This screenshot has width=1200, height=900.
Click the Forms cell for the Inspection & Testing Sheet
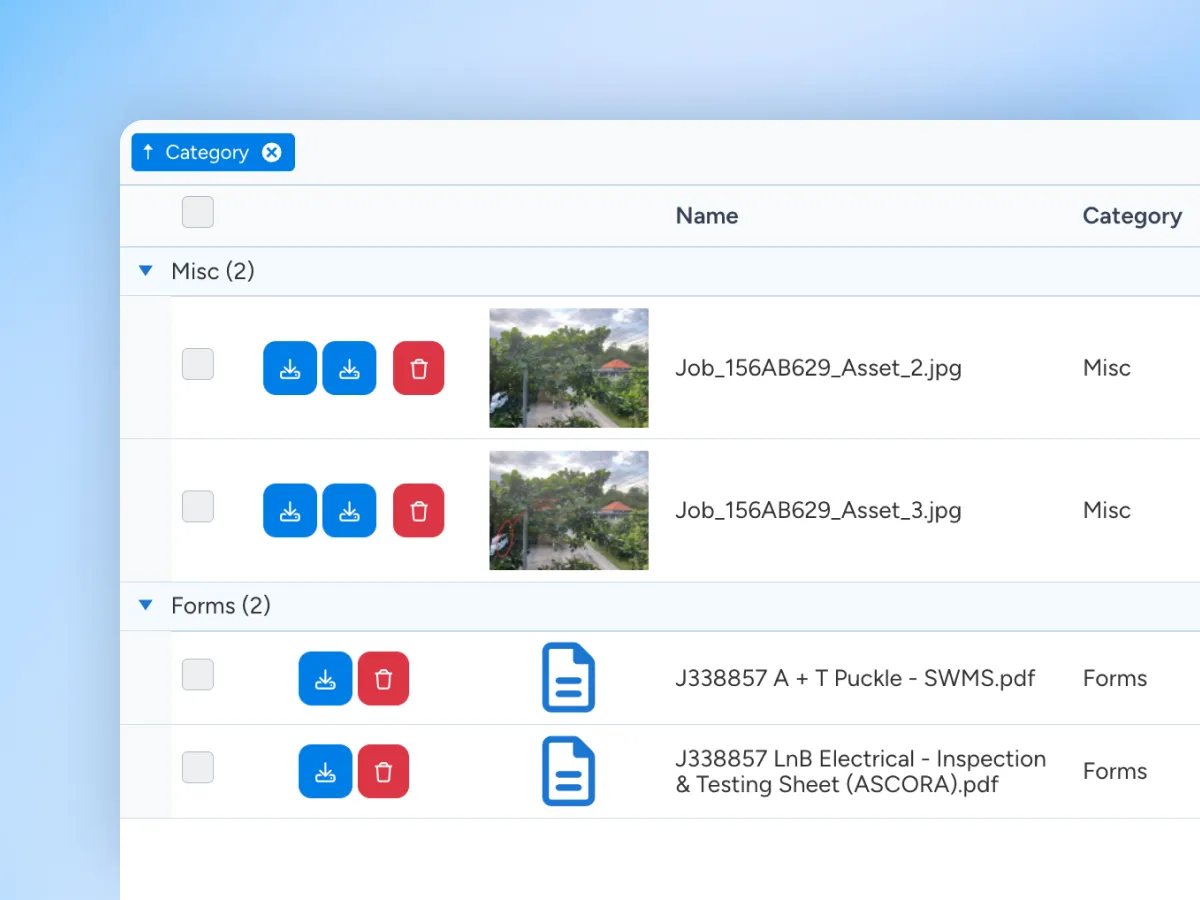[1115, 771]
